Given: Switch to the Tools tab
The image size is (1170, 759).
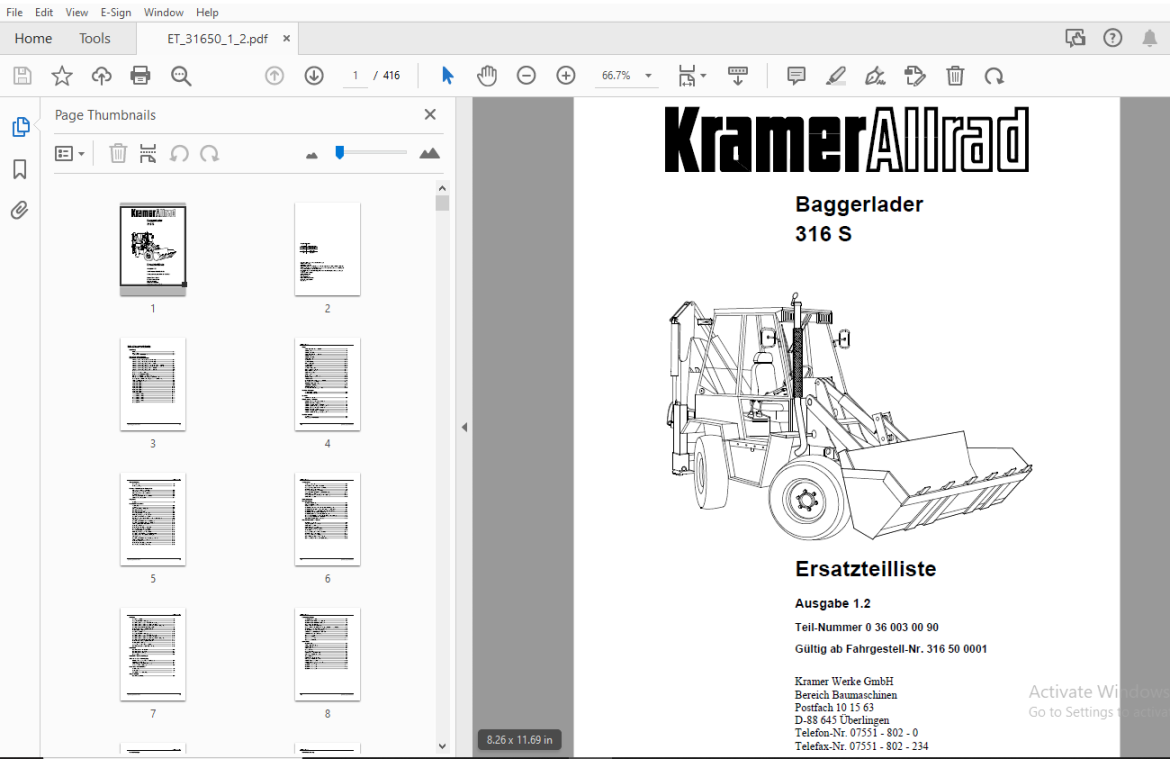Looking at the screenshot, I should coord(95,38).
